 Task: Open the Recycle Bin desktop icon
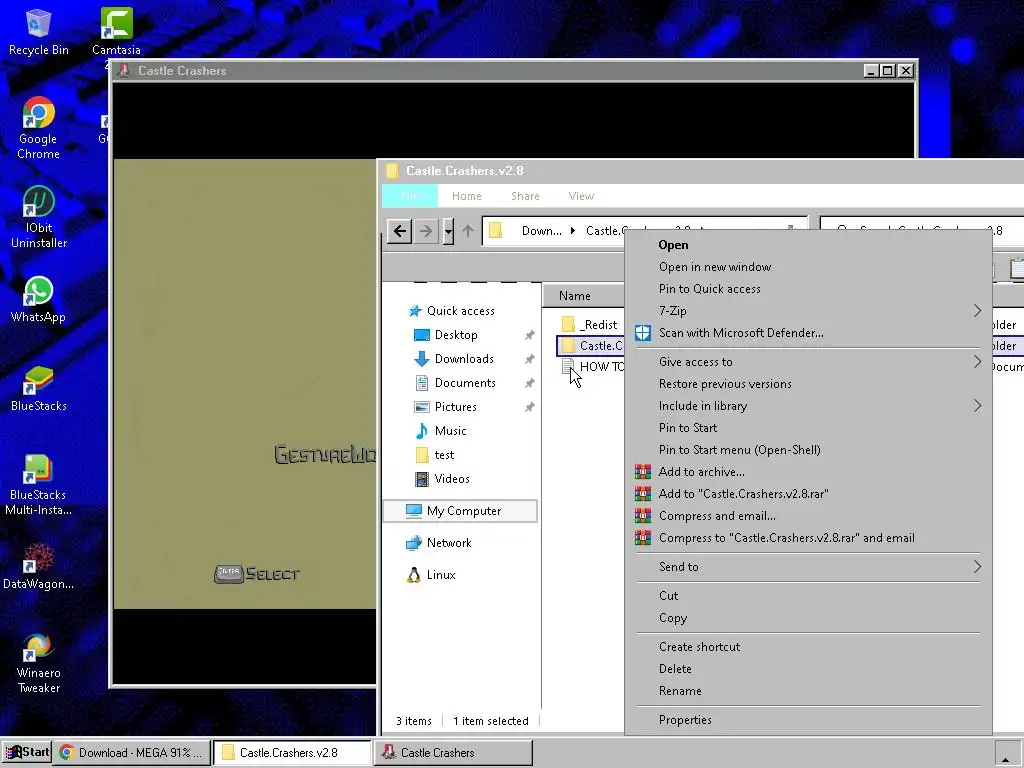coord(39,33)
